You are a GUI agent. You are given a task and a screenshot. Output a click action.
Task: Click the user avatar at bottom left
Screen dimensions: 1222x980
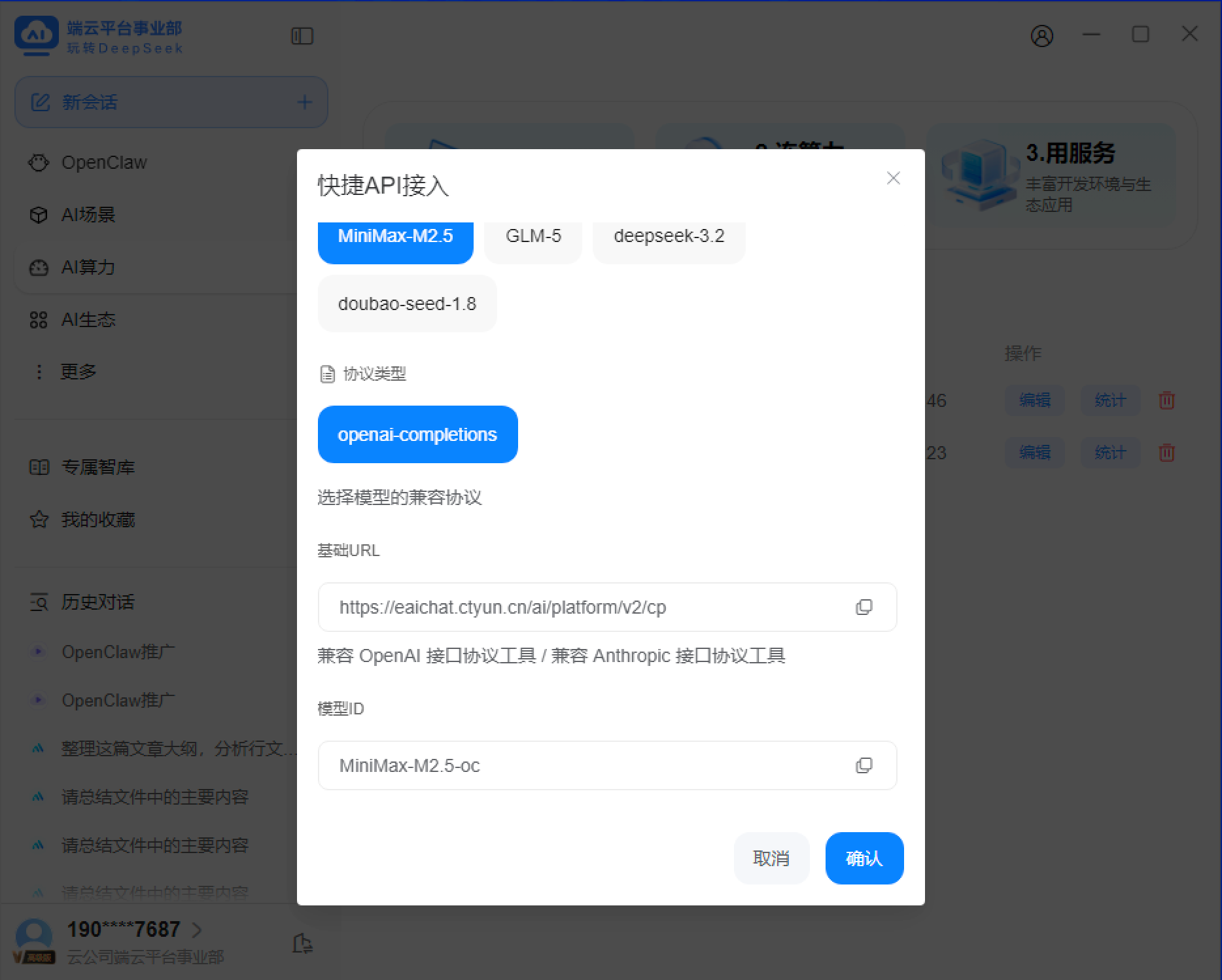[x=33, y=937]
